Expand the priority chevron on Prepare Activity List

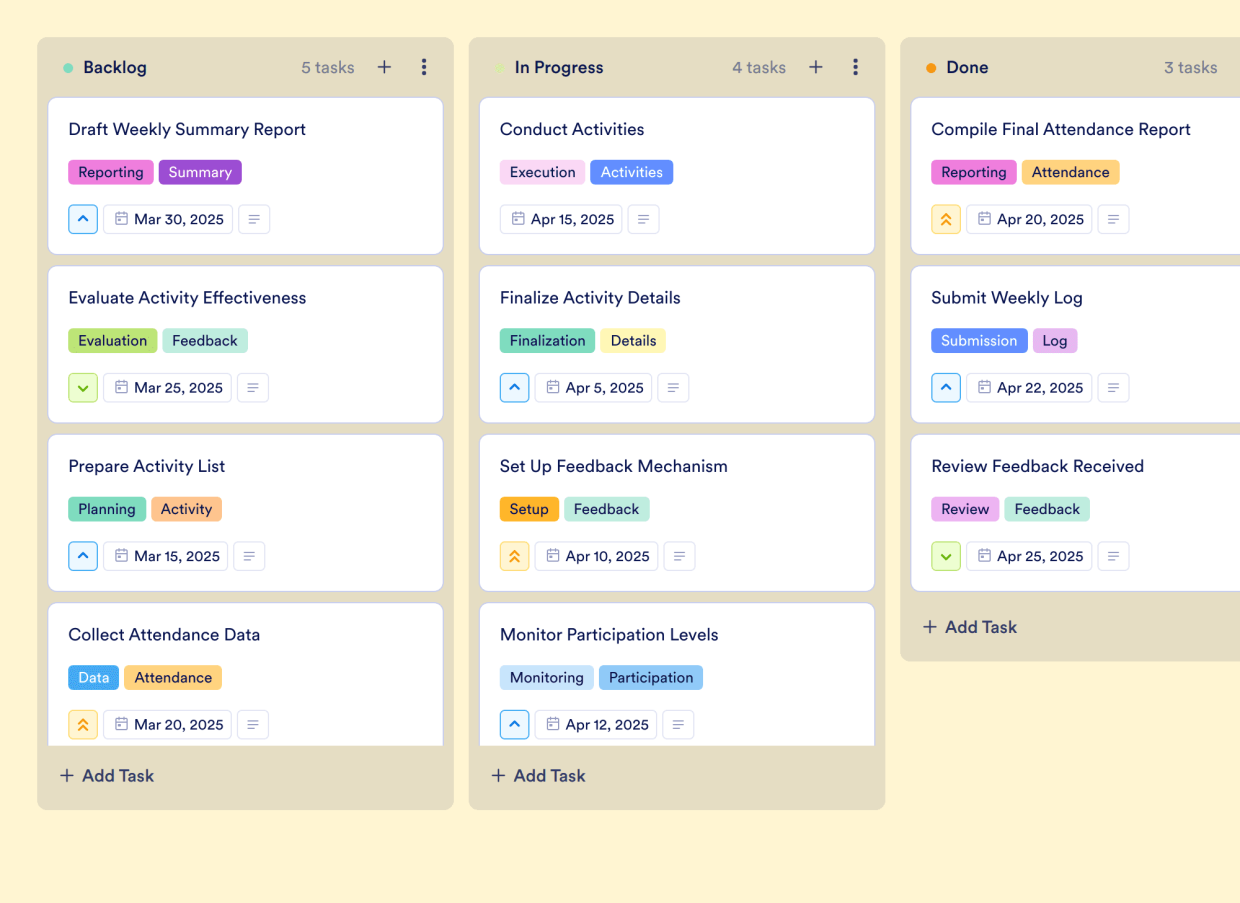83,556
